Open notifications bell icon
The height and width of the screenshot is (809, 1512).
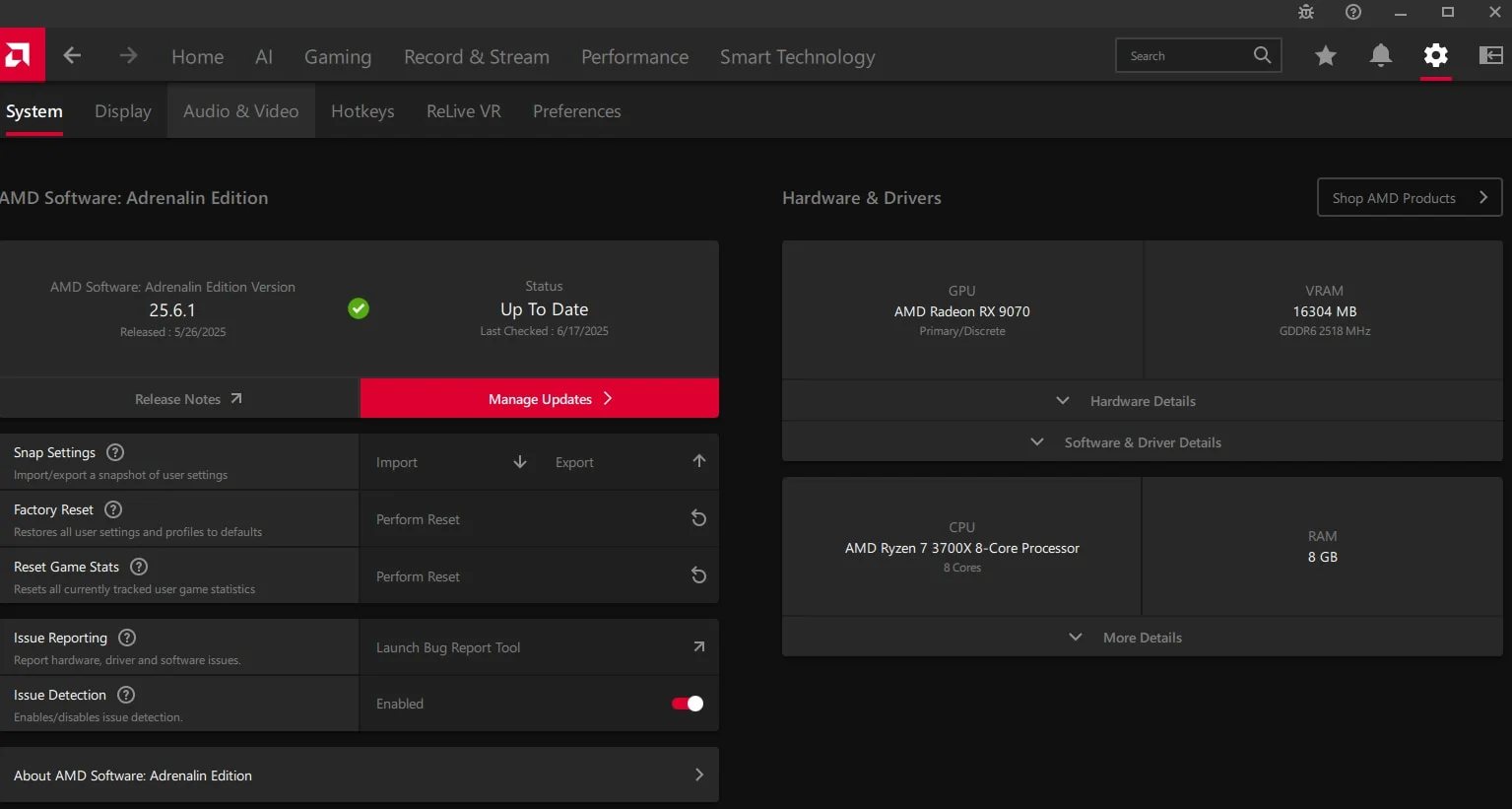(x=1381, y=55)
